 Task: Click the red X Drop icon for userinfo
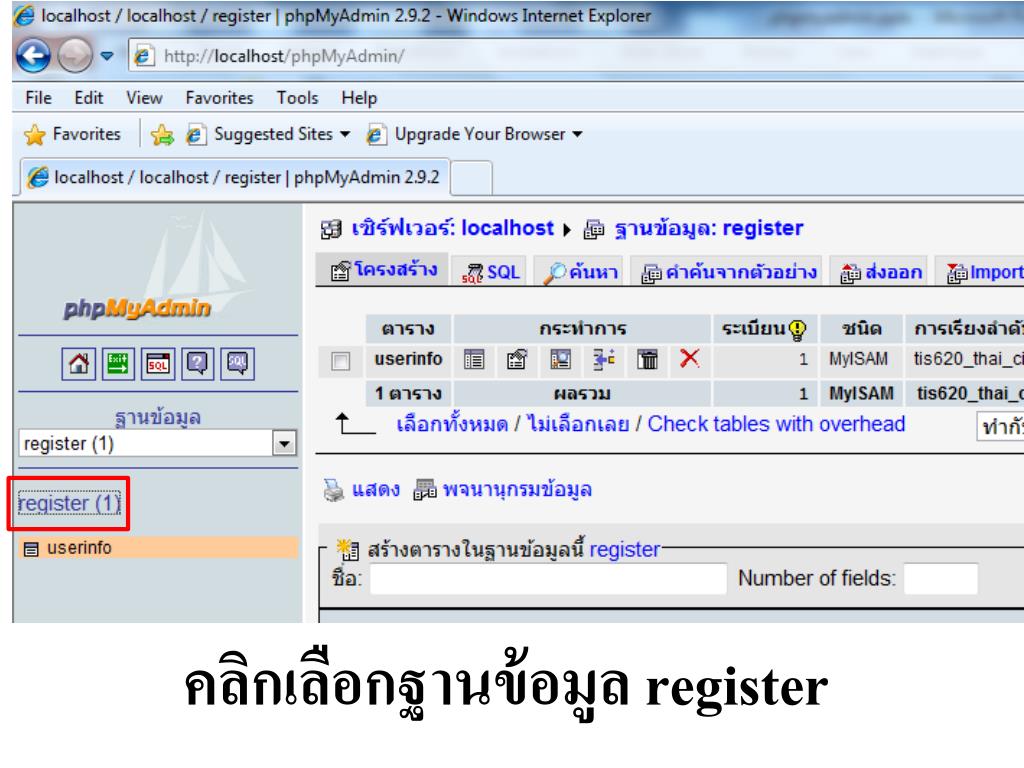pos(690,358)
